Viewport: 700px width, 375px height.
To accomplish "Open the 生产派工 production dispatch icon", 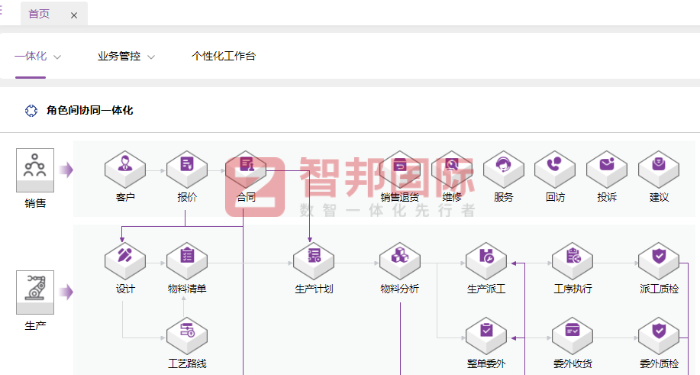I will coord(486,261).
